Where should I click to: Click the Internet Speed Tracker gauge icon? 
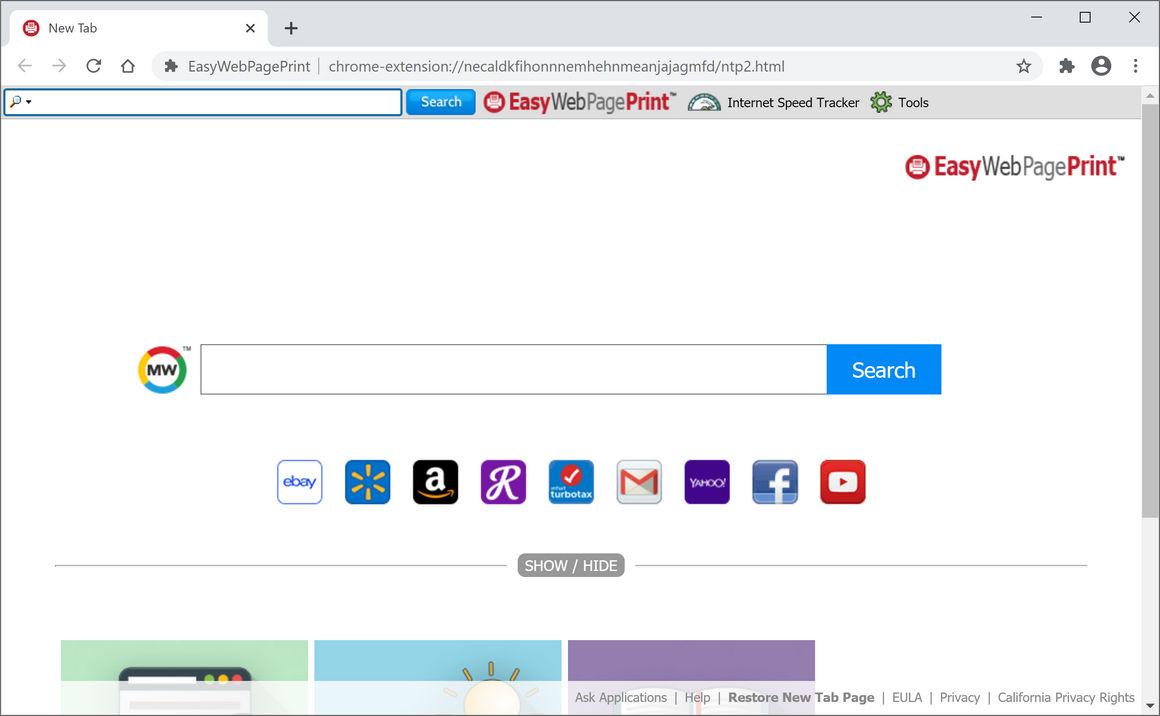pos(704,102)
